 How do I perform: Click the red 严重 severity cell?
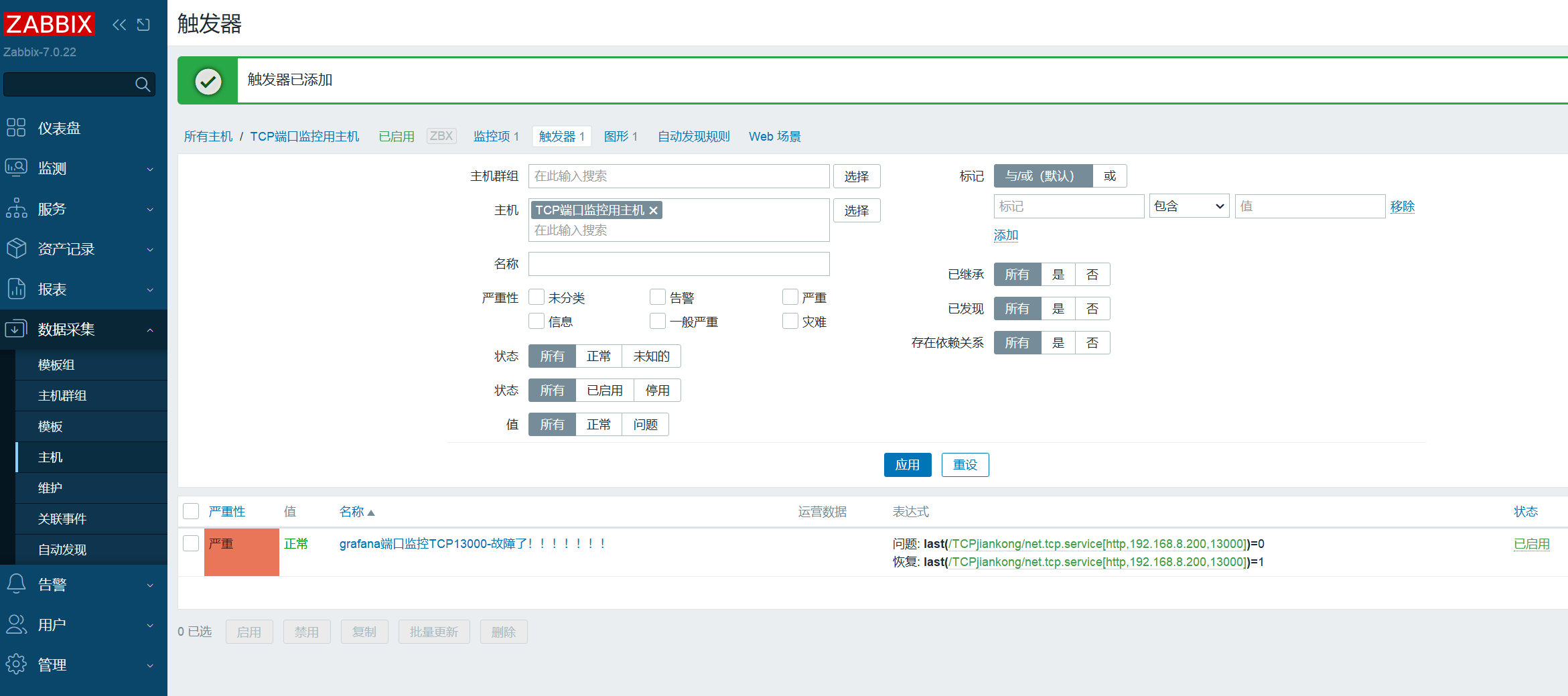[x=241, y=552]
